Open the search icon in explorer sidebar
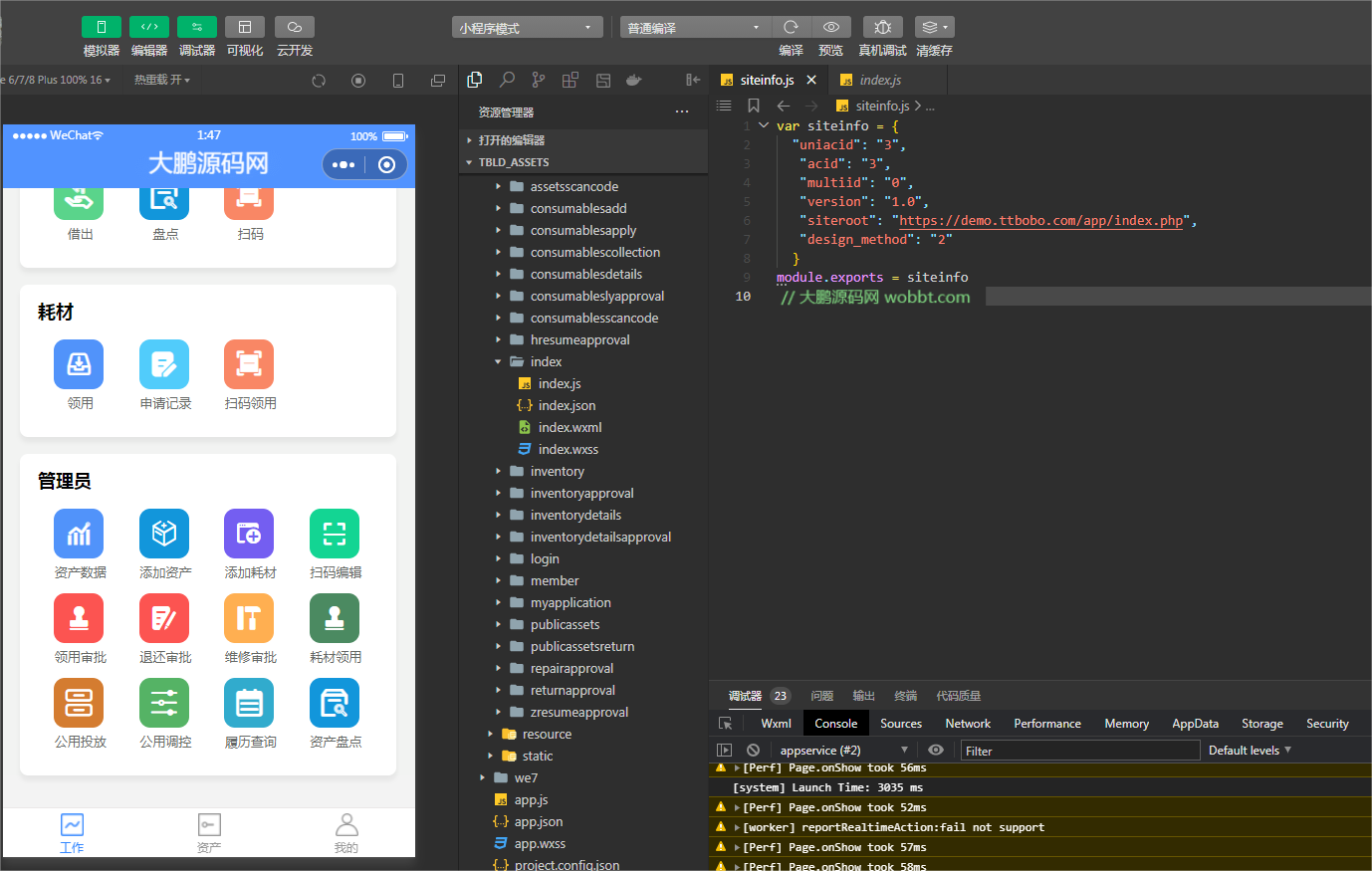This screenshot has height=871, width=1372. click(507, 80)
